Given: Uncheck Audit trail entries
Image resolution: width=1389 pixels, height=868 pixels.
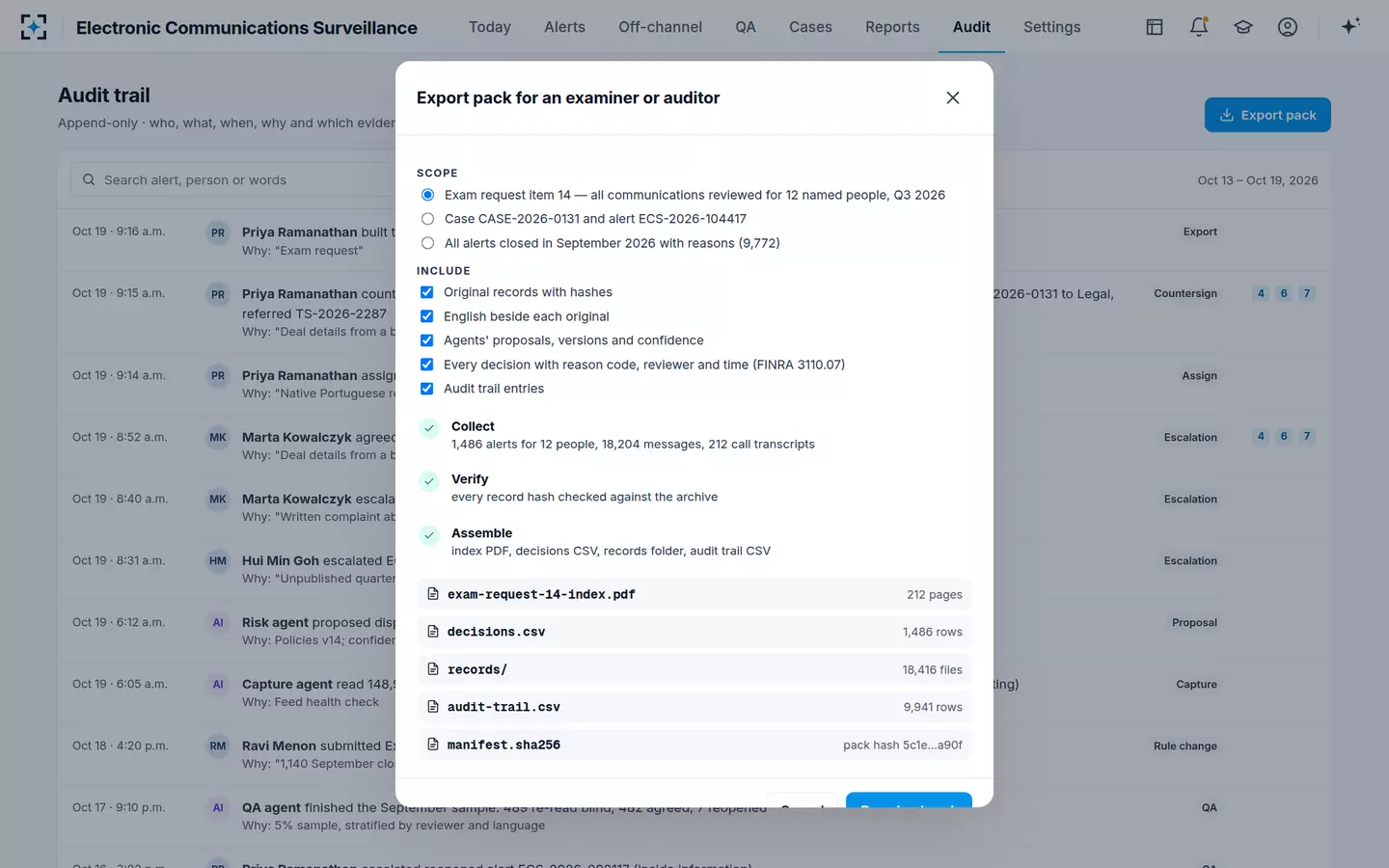Looking at the screenshot, I should (x=426, y=389).
